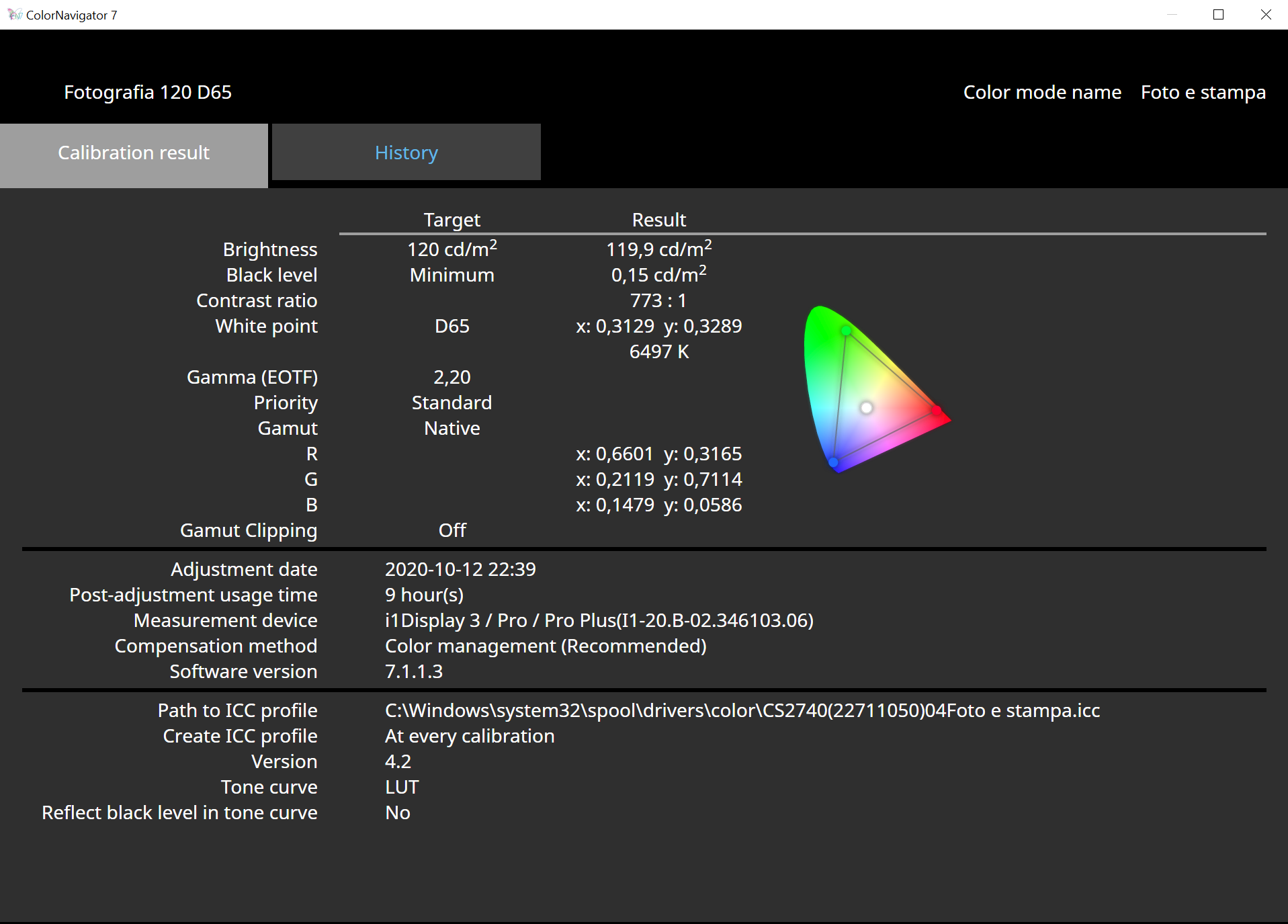The image size is (1288, 924).
Task: Click the B coordinates 'x: 0,1479 y: 0,0586'
Action: 659,505
